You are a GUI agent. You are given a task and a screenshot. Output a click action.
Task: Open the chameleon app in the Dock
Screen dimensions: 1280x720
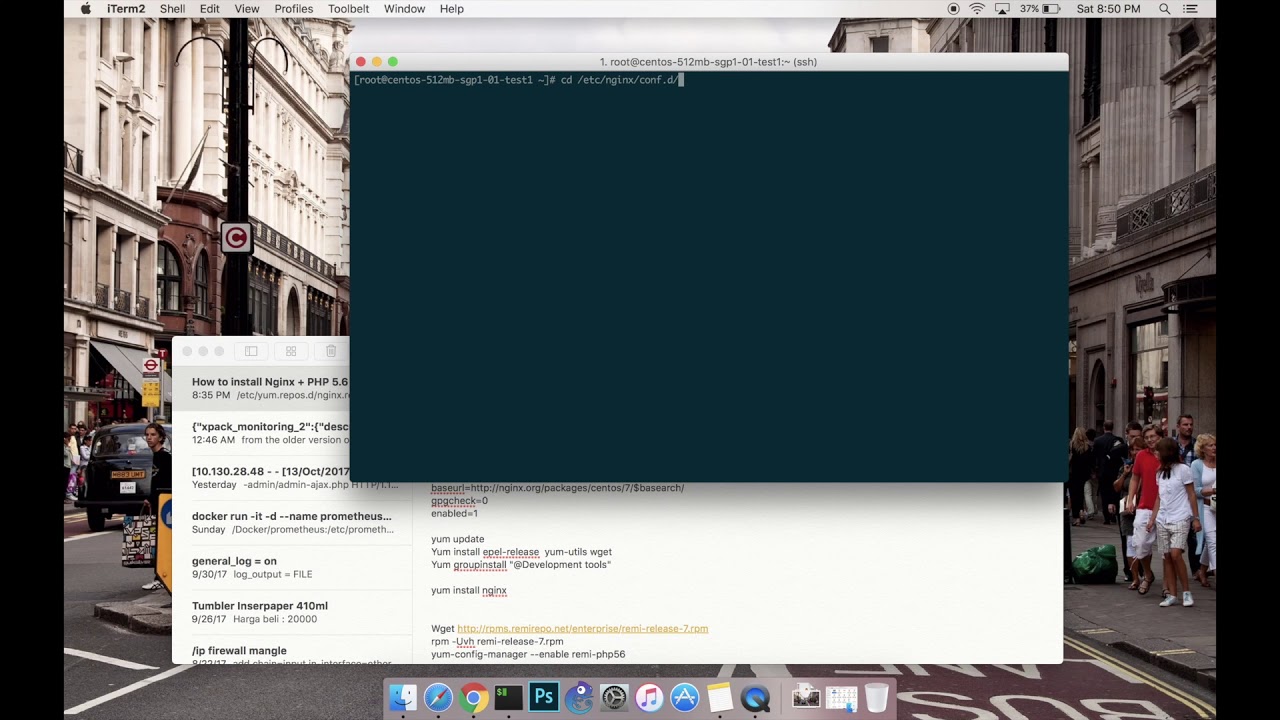click(x=579, y=697)
